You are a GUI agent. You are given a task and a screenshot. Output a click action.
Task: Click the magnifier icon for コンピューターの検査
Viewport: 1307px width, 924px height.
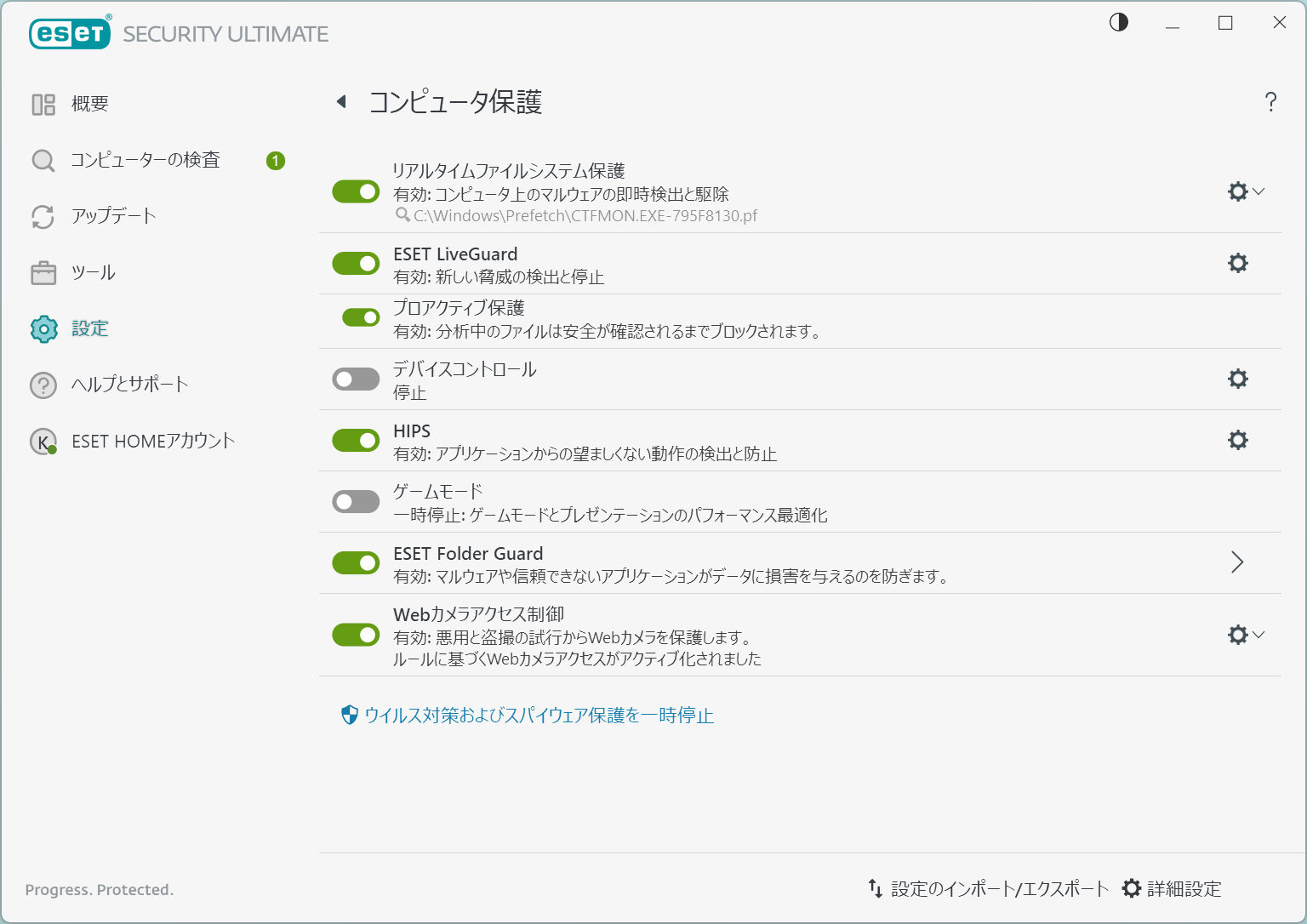[43, 160]
